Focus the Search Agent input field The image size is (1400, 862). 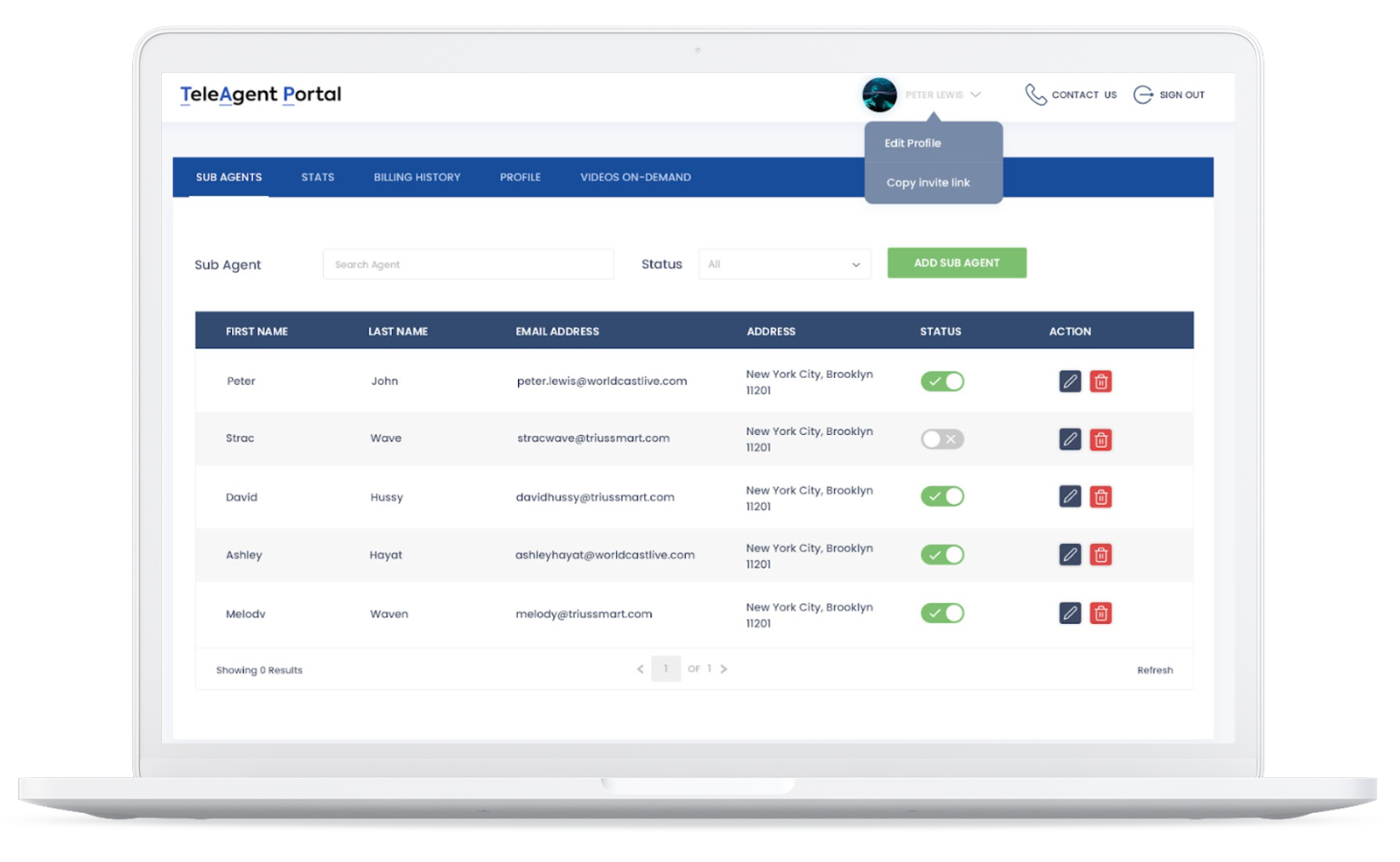point(468,264)
